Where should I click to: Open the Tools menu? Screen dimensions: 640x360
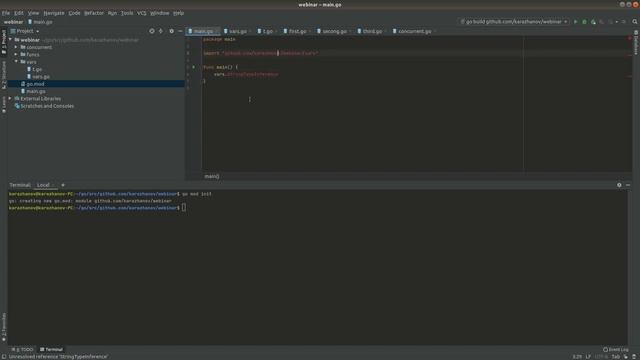coord(127,13)
